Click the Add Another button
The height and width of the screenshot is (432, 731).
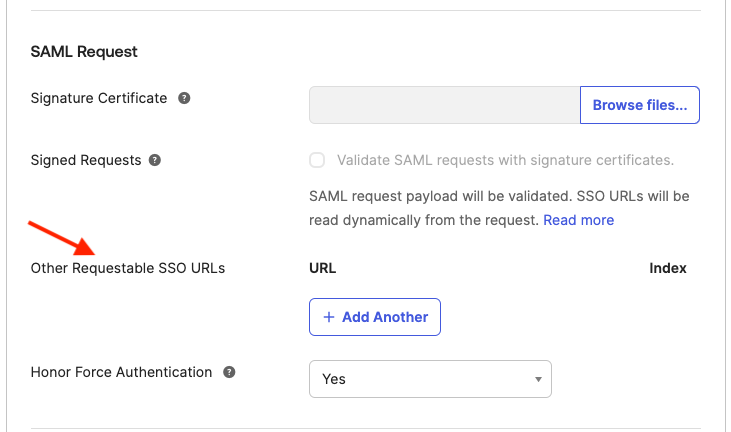375,317
